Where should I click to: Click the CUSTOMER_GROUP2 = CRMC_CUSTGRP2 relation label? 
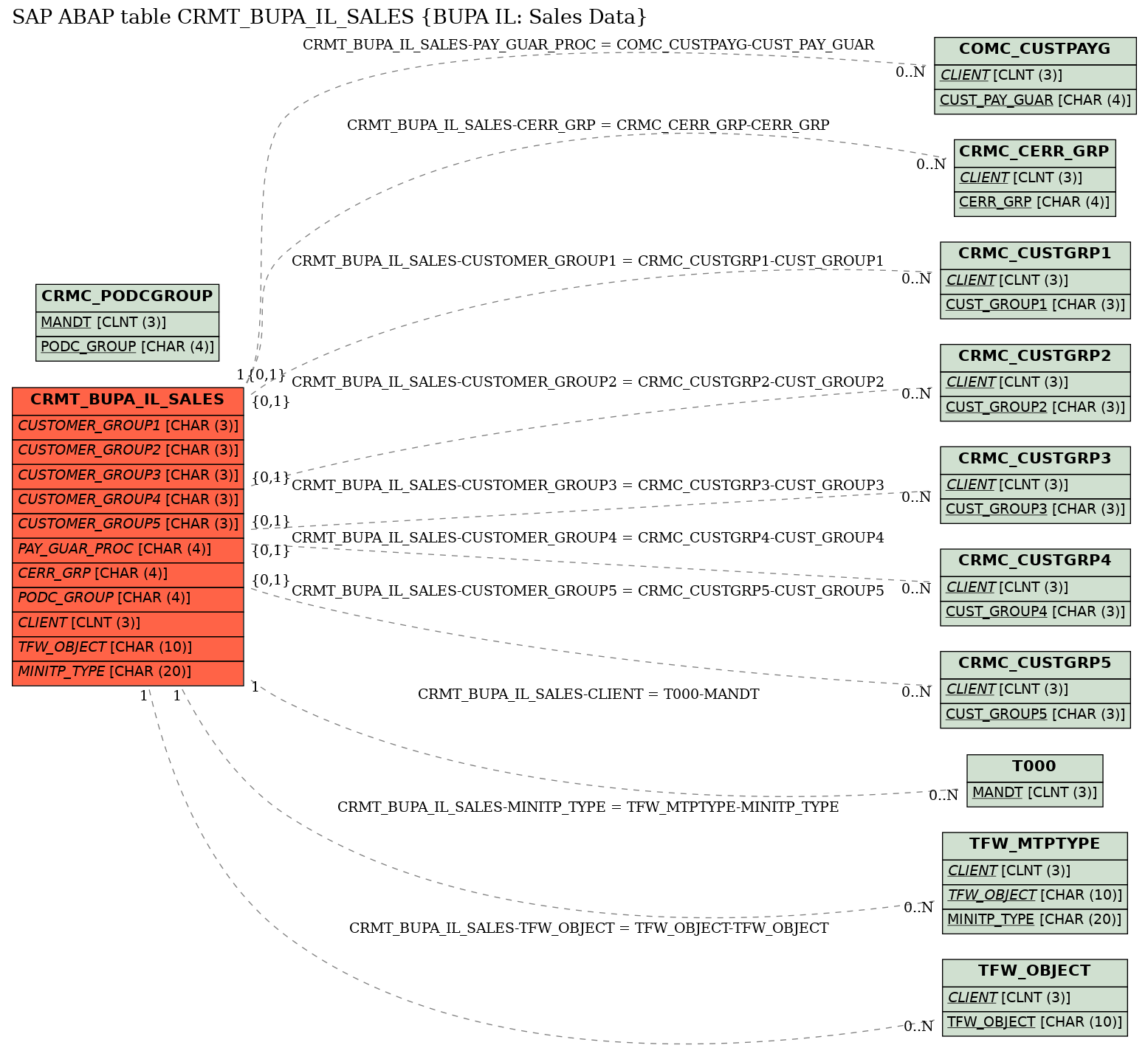[x=588, y=382]
